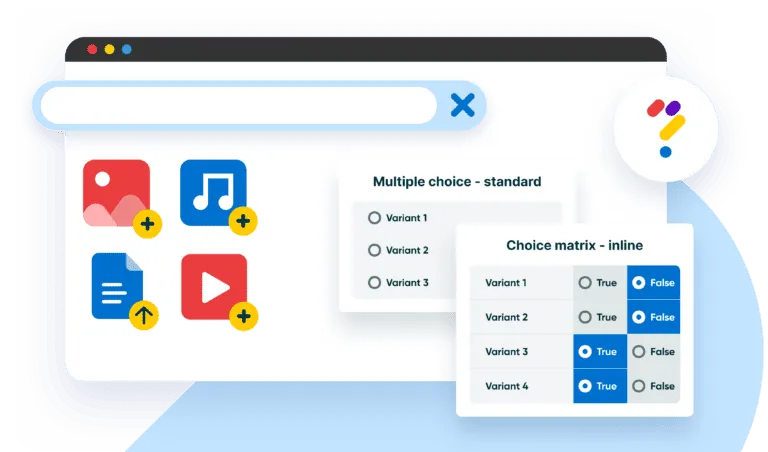This screenshot has width=768, height=452.
Task: Choose True for Variant 3 in matrix
Action: pos(600,351)
